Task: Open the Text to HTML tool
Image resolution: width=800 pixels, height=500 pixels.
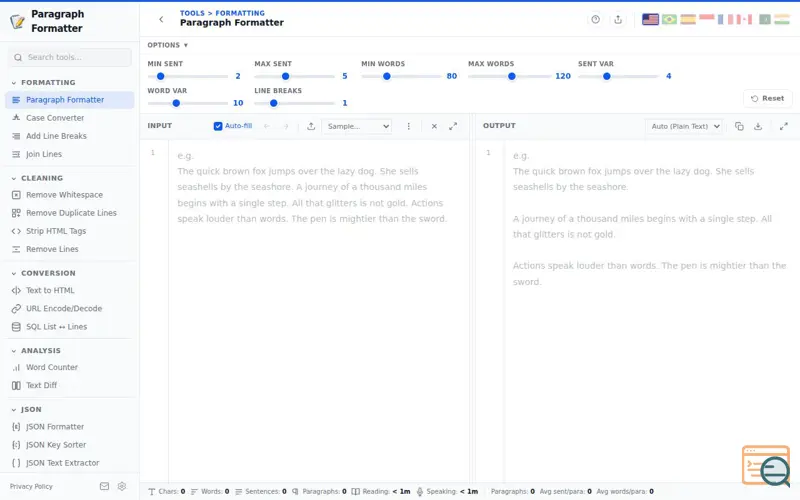Action: (69, 290)
